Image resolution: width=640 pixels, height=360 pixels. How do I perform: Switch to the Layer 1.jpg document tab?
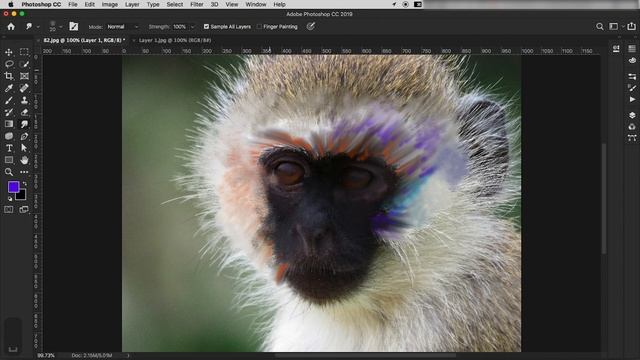click(x=175, y=40)
